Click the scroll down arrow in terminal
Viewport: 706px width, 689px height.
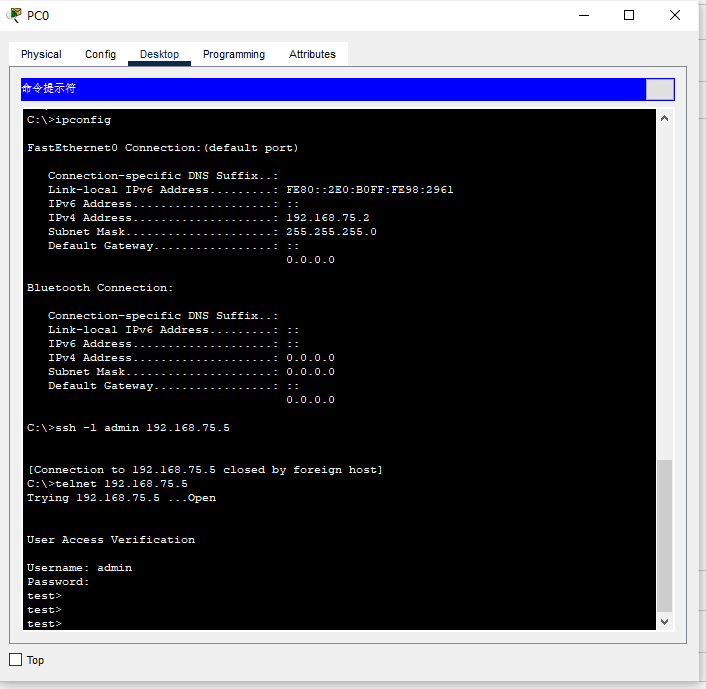[x=664, y=621]
